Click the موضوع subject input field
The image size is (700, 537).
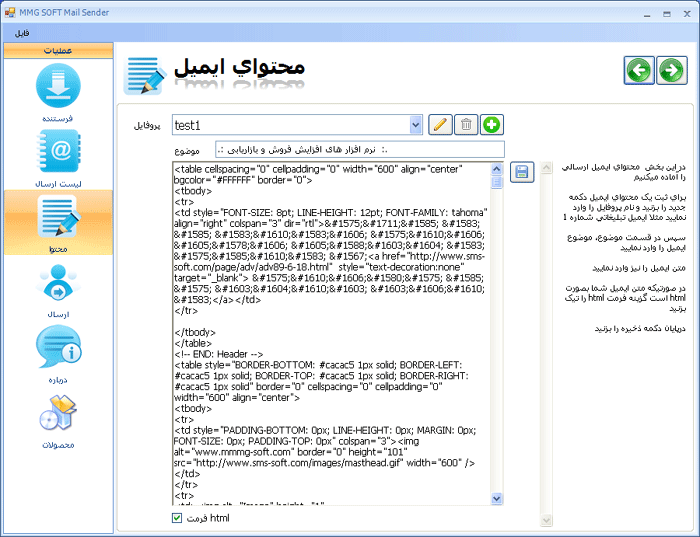coord(360,150)
